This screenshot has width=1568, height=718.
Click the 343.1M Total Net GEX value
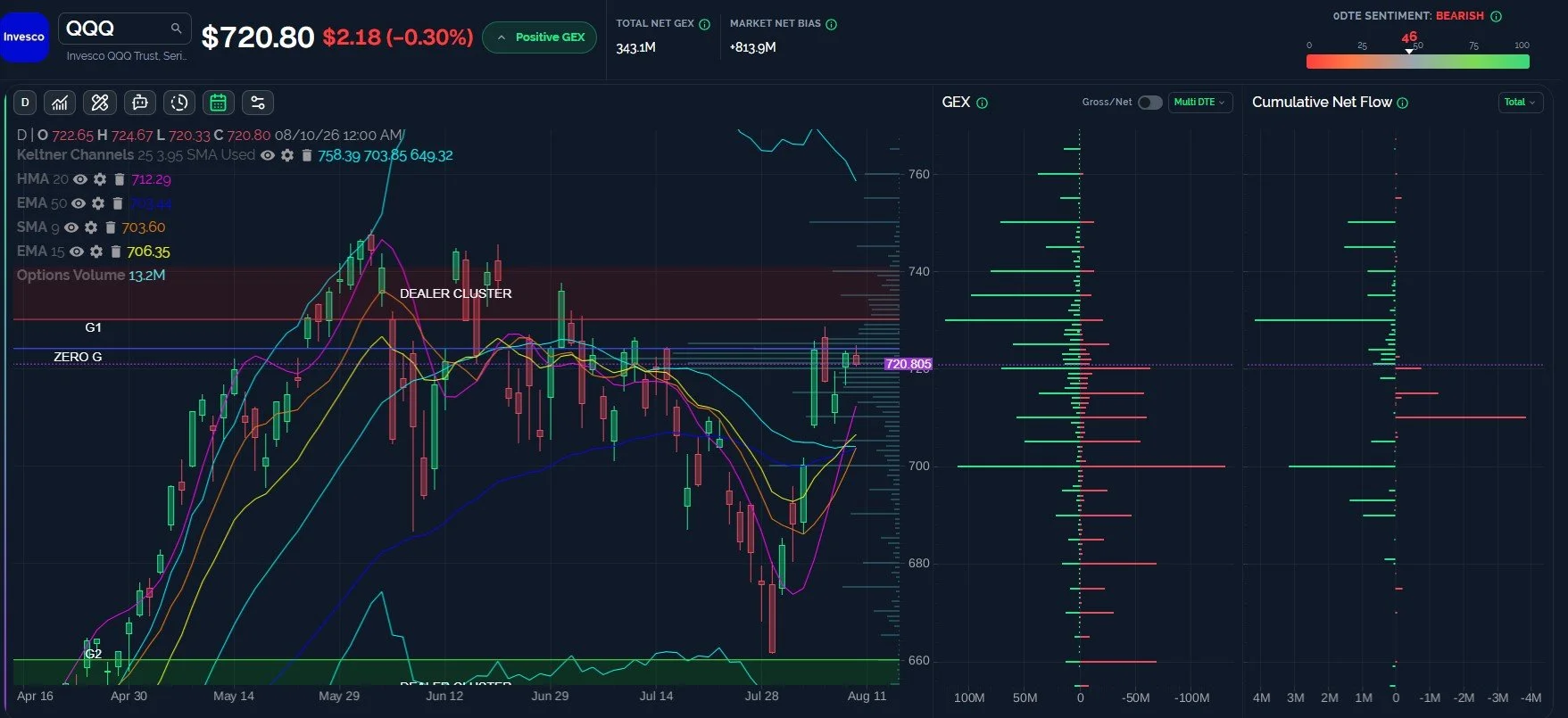(635, 47)
